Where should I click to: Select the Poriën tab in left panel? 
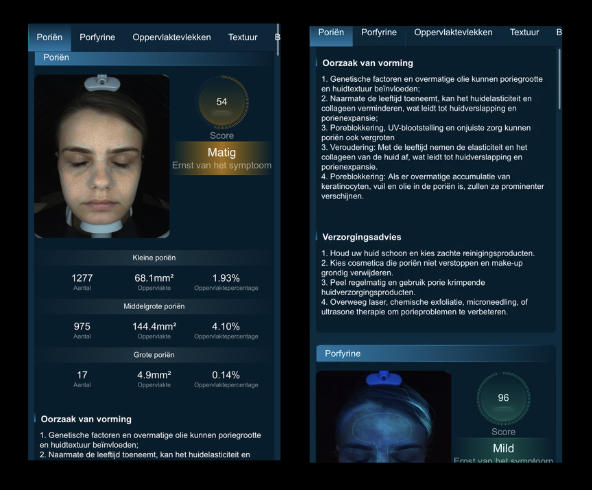point(49,37)
